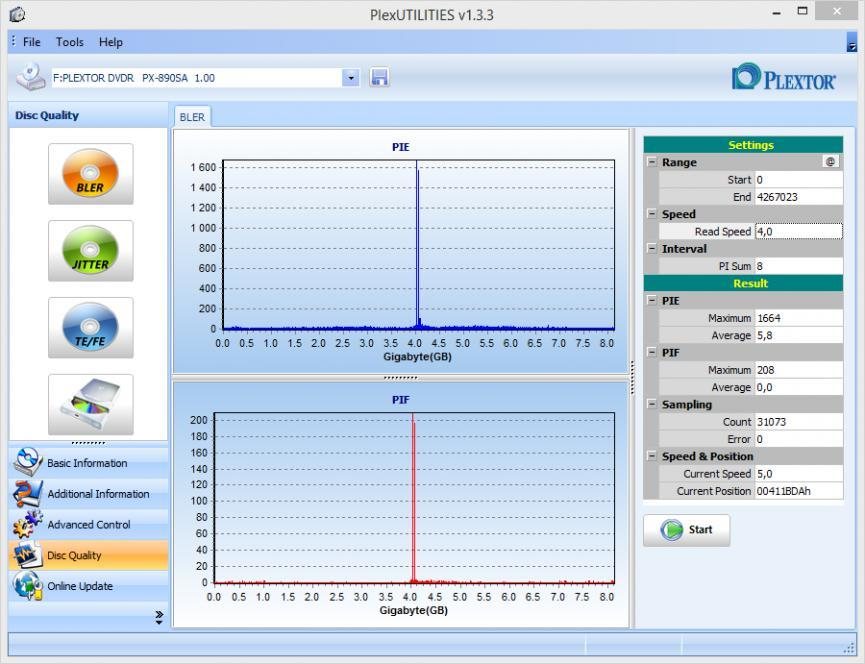The image size is (865, 664).
Task: Collapse the Speed settings group
Action: point(652,214)
